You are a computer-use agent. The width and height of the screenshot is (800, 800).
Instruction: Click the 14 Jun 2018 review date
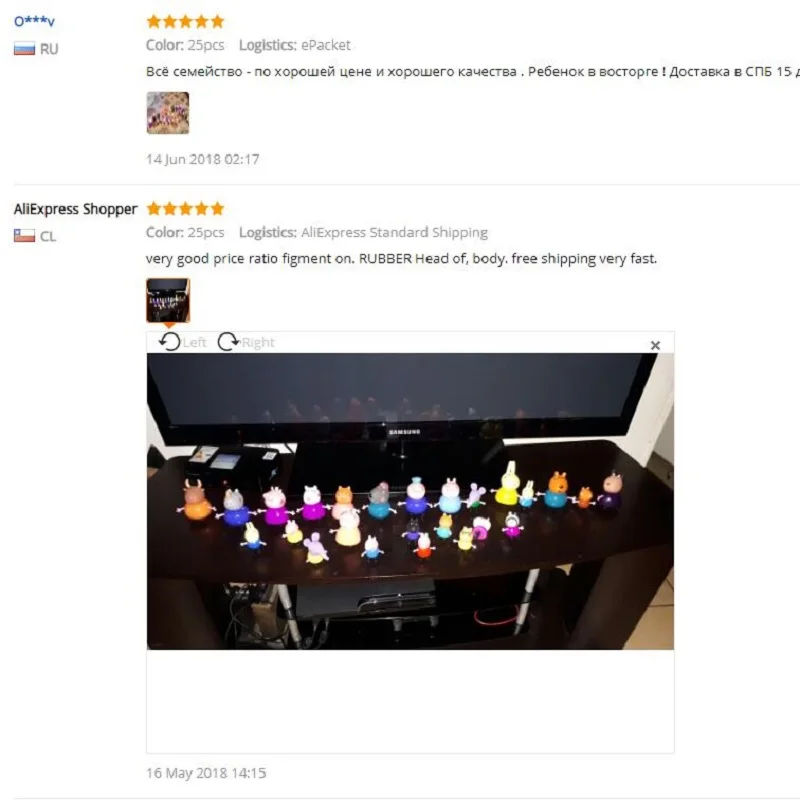click(203, 159)
